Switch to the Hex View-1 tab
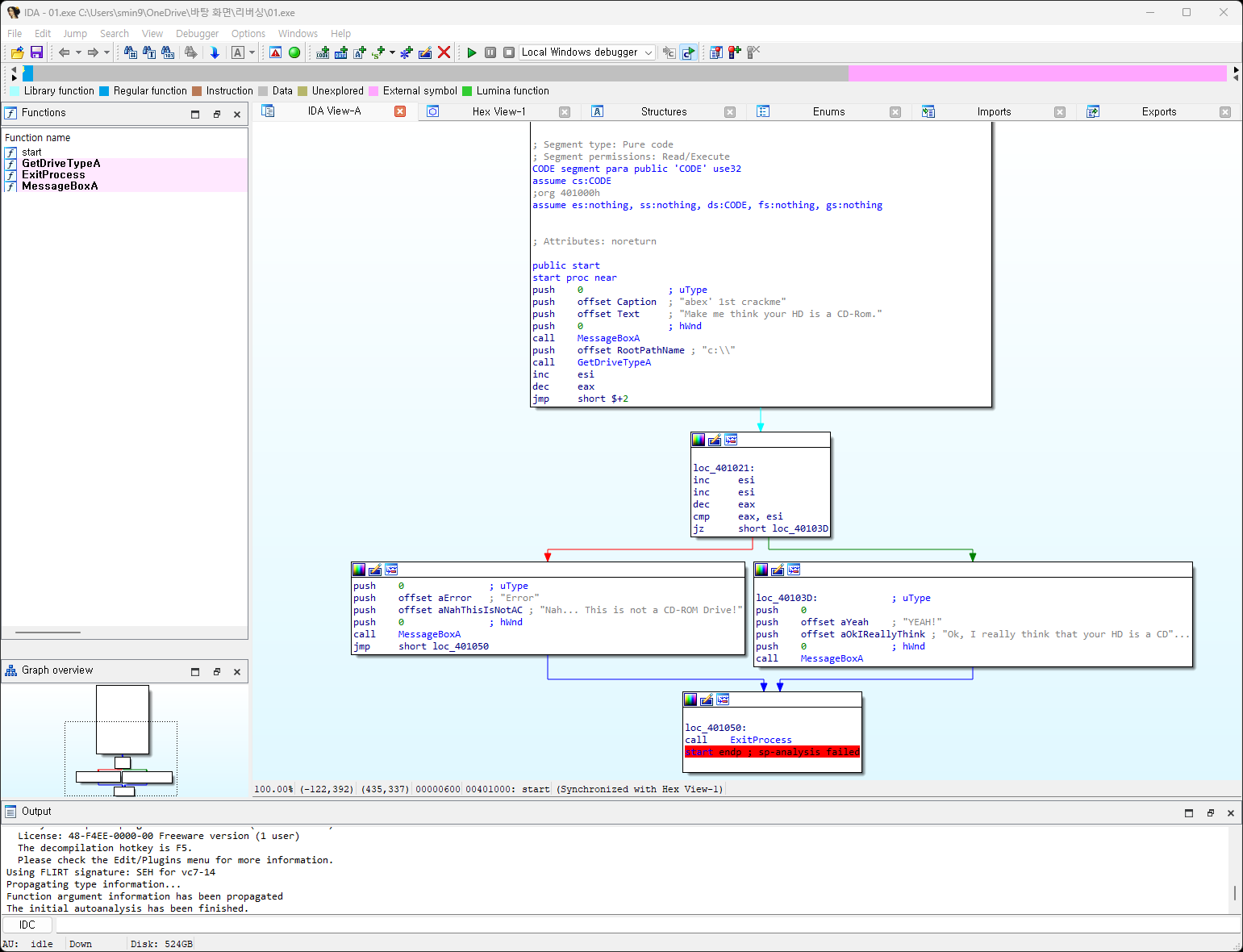1243x952 pixels. pyautogui.click(x=498, y=111)
